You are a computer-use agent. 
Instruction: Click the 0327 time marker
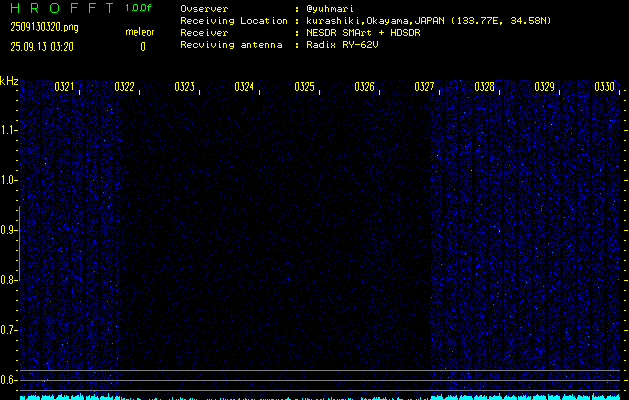pyautogui.click(x=424, y=87)
